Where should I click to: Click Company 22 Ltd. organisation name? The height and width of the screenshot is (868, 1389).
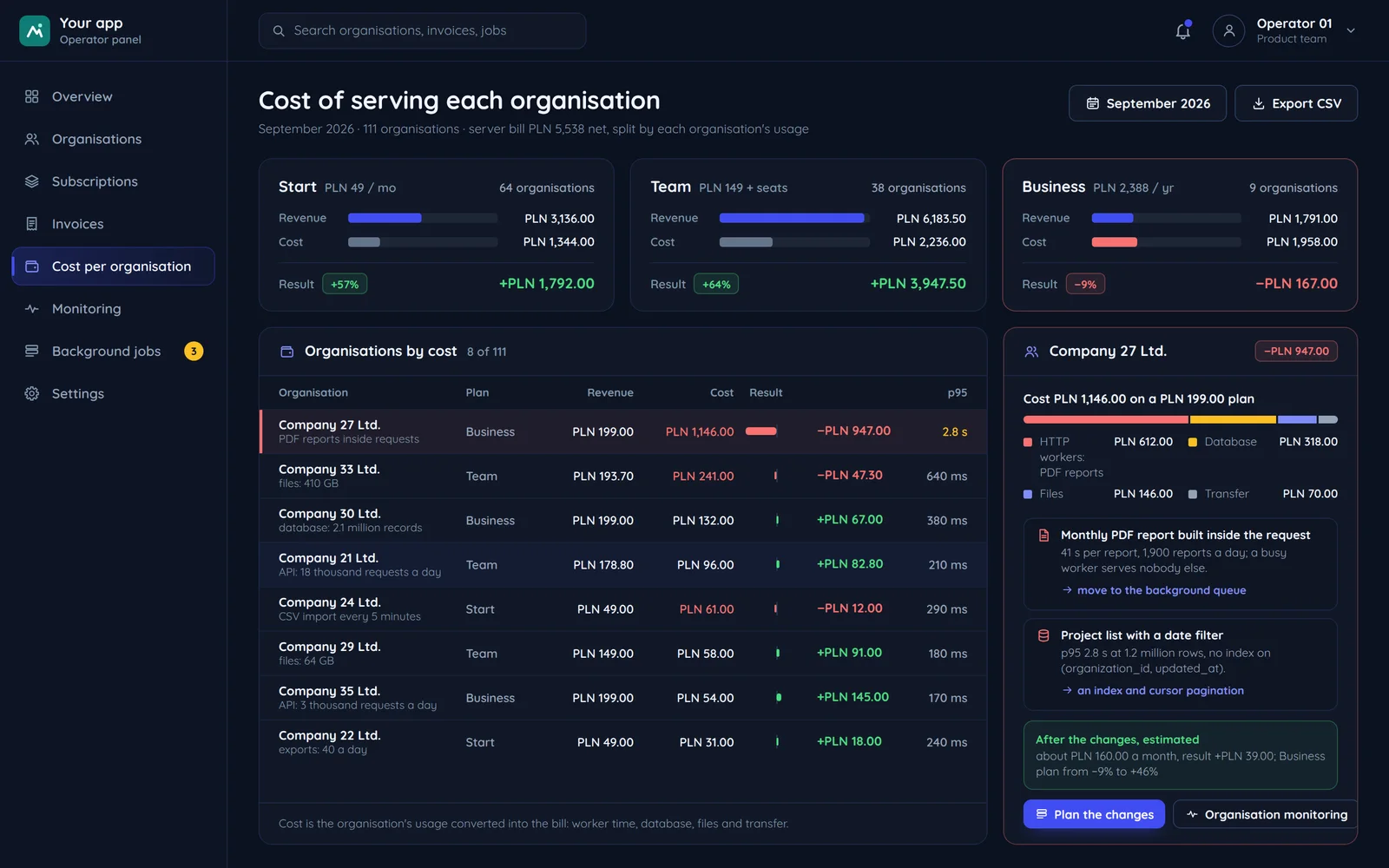(x=329, y=735)
